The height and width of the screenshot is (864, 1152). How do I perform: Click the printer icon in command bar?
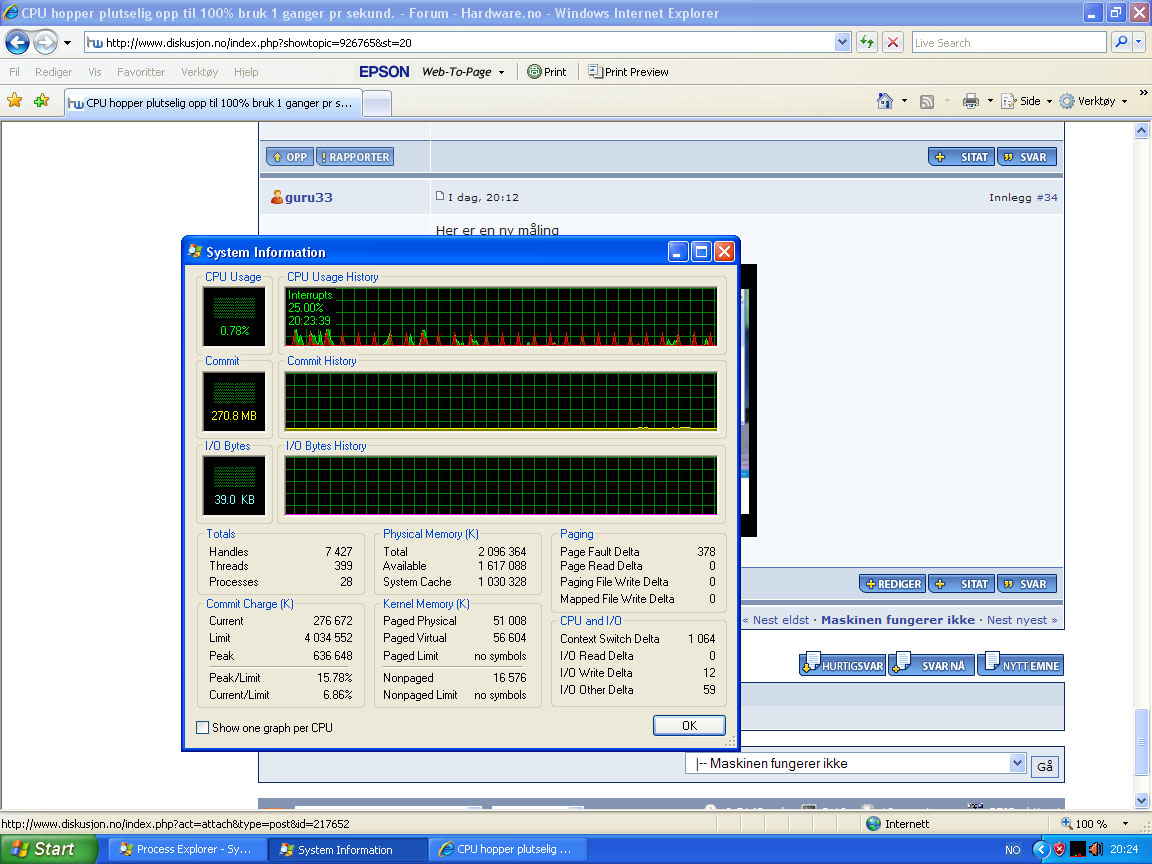tap(970, 101)
